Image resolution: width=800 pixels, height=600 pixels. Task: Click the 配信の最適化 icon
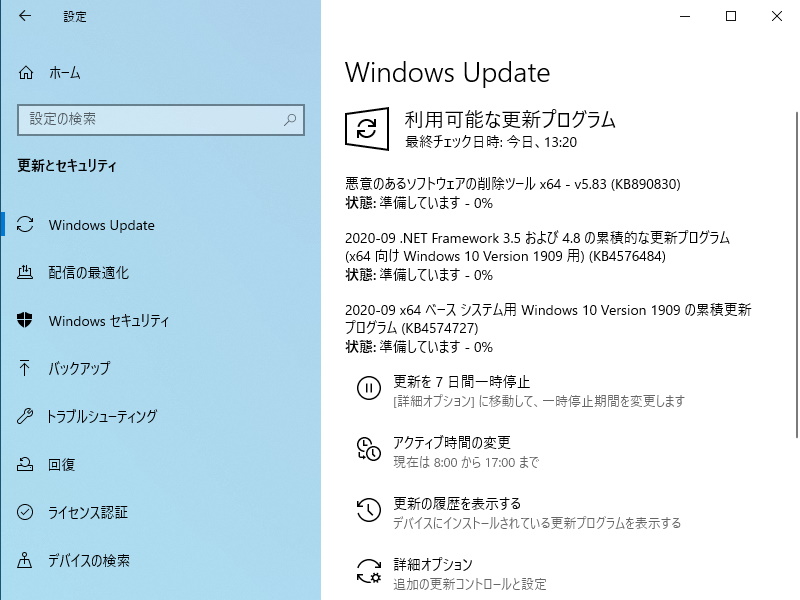click(x=24, y=273)
